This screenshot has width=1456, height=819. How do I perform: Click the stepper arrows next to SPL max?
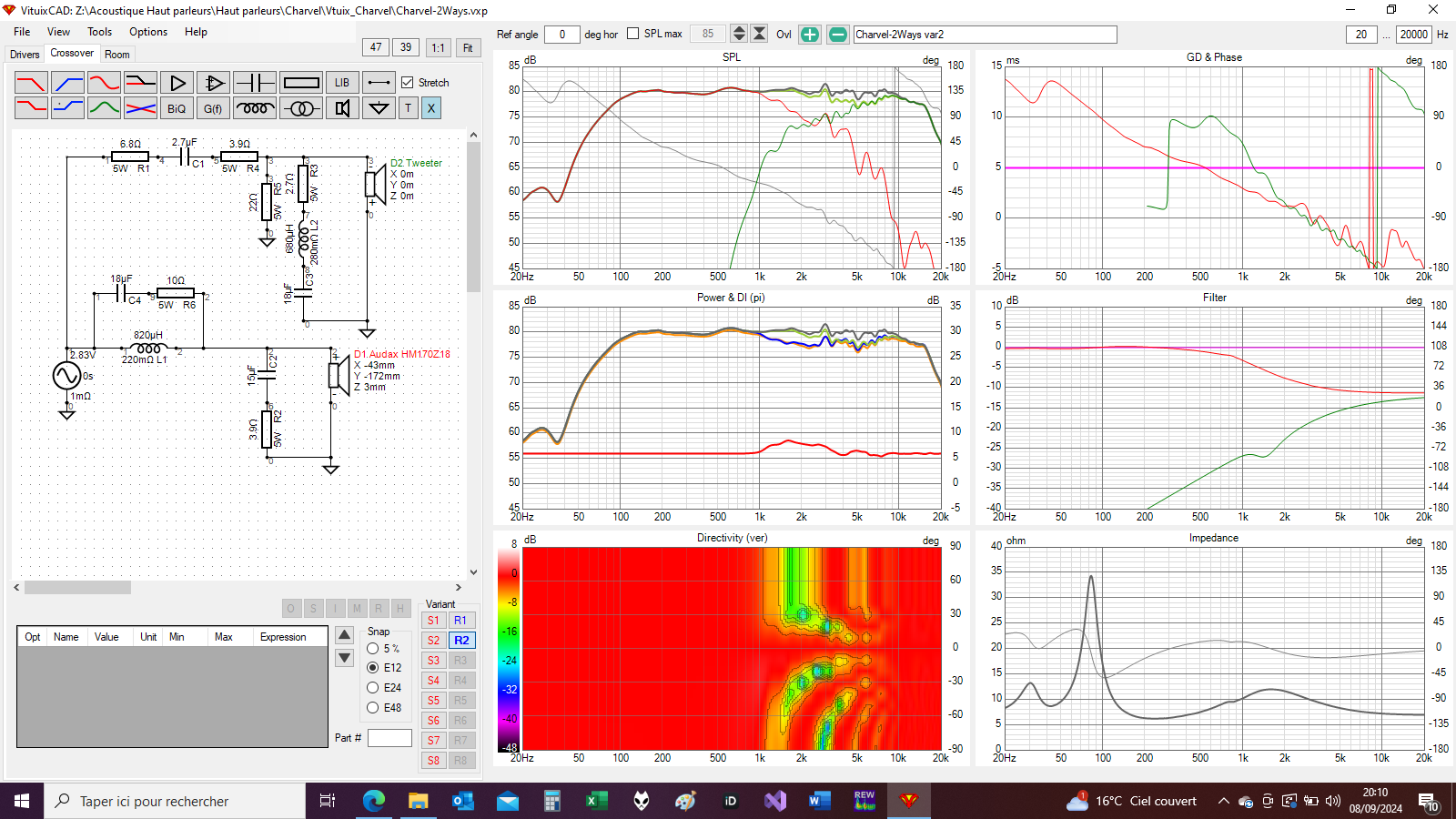point(739,34)
